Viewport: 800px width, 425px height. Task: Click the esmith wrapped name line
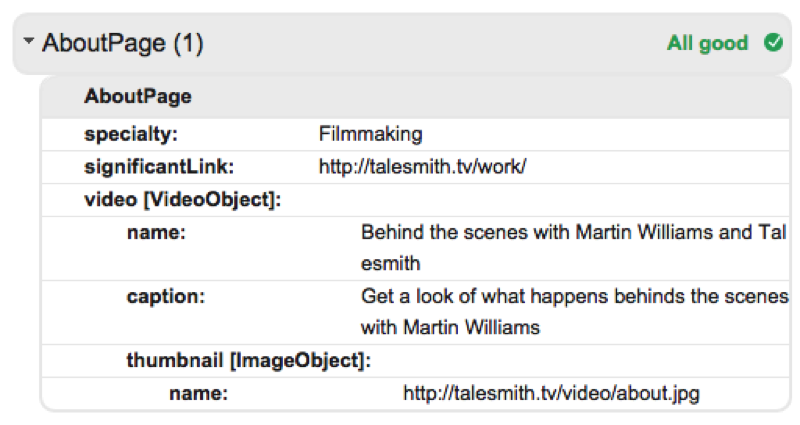click(x=391, y=264)
